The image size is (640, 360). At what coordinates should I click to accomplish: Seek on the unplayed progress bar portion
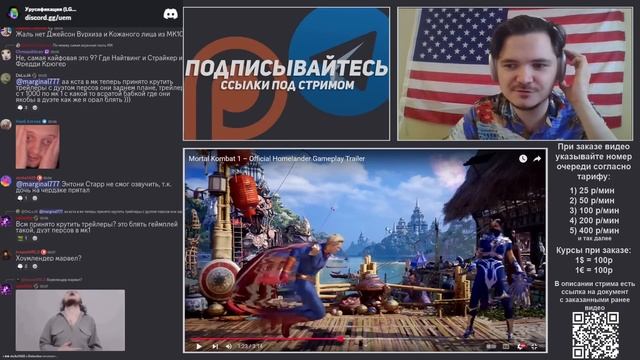[443, 339]
